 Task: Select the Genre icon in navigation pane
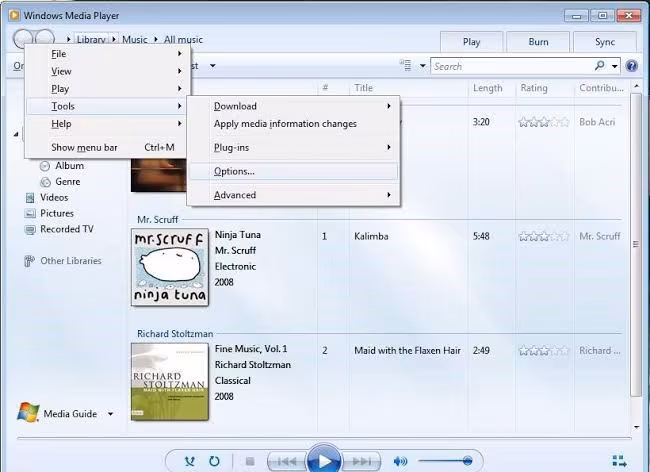44,182
